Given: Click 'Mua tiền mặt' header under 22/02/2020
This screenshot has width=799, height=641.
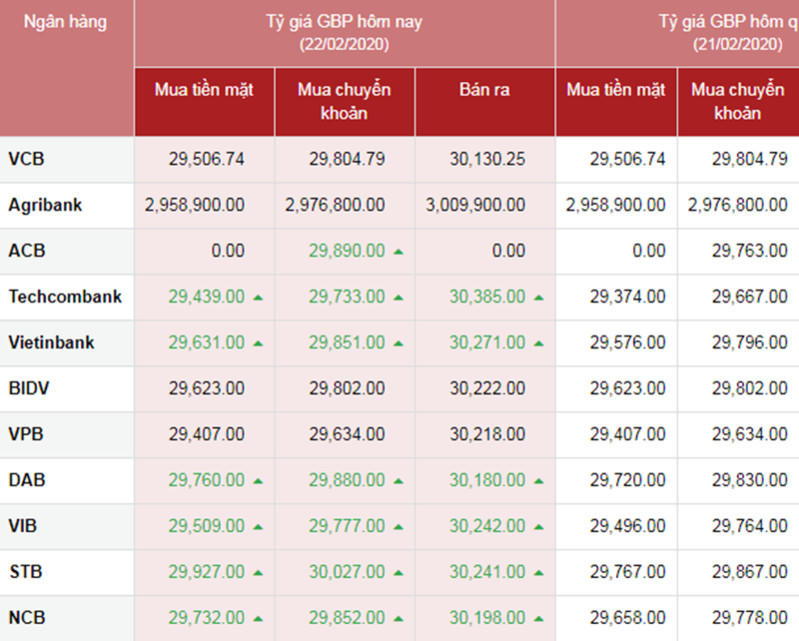Looking at the screenshot, I should pyautogui.click(x=204, y=90).
